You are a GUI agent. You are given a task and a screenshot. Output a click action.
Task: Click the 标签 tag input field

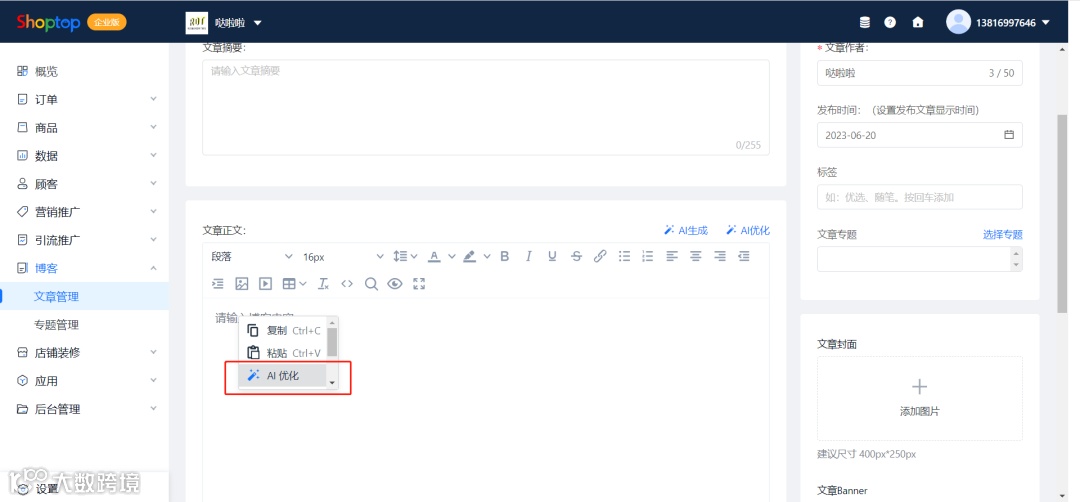[920, 197]
